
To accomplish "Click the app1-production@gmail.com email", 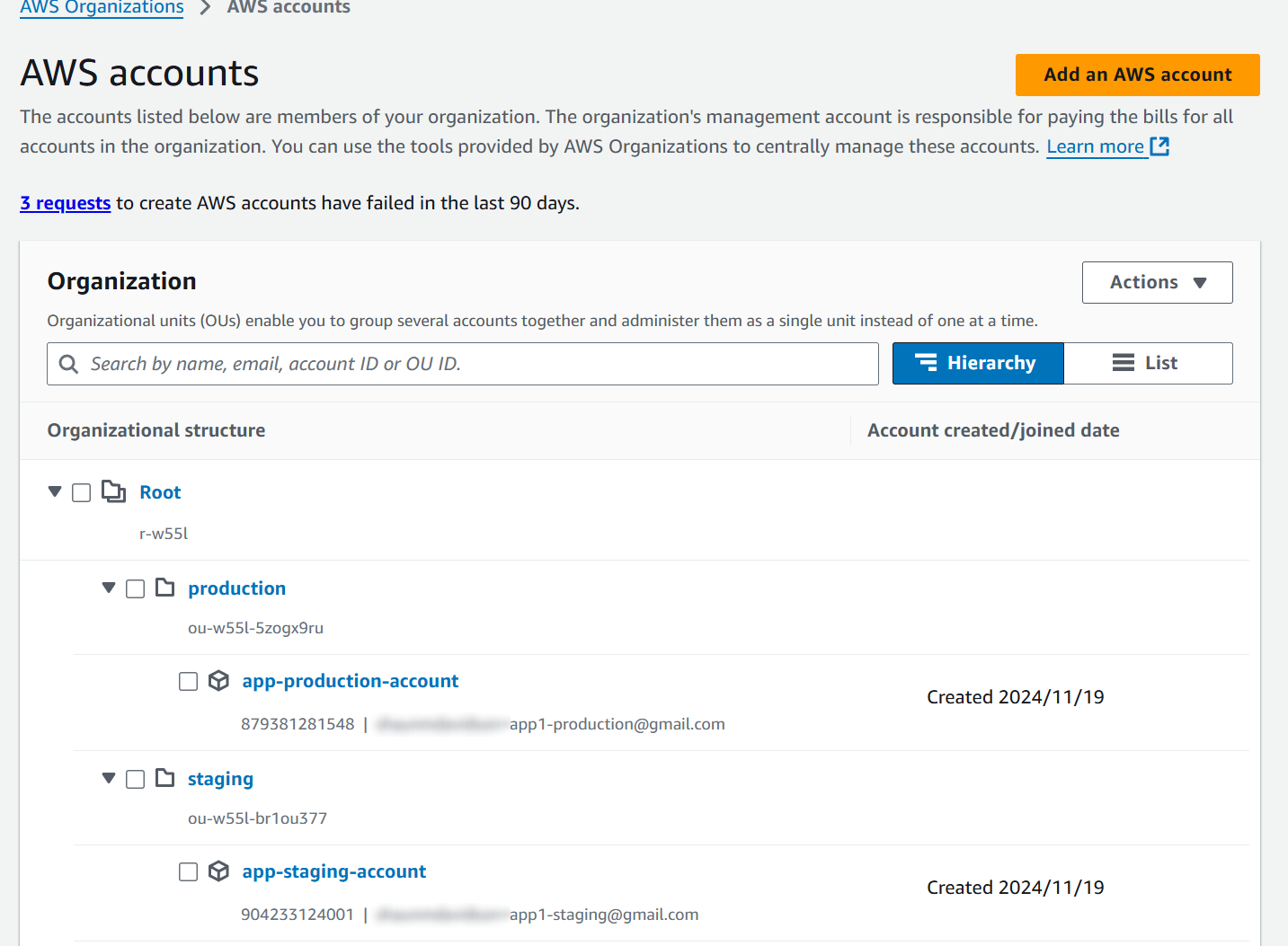I will (x=617, y=724).
